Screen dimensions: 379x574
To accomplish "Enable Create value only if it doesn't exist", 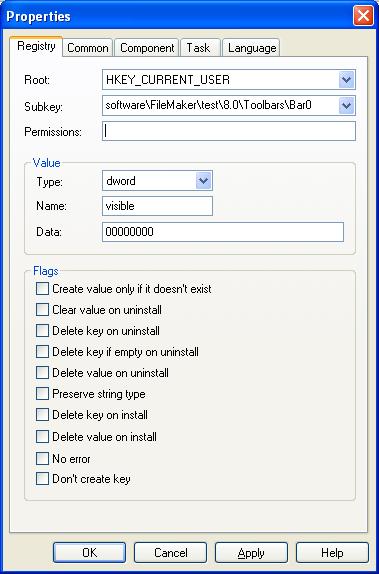I will (42, 289).
